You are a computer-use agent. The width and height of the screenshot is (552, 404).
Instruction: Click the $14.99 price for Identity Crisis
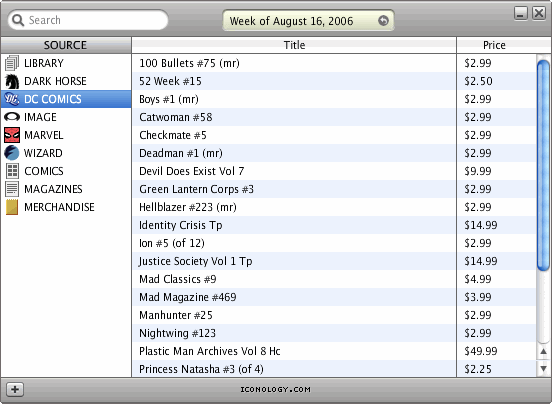click(481, 225)
